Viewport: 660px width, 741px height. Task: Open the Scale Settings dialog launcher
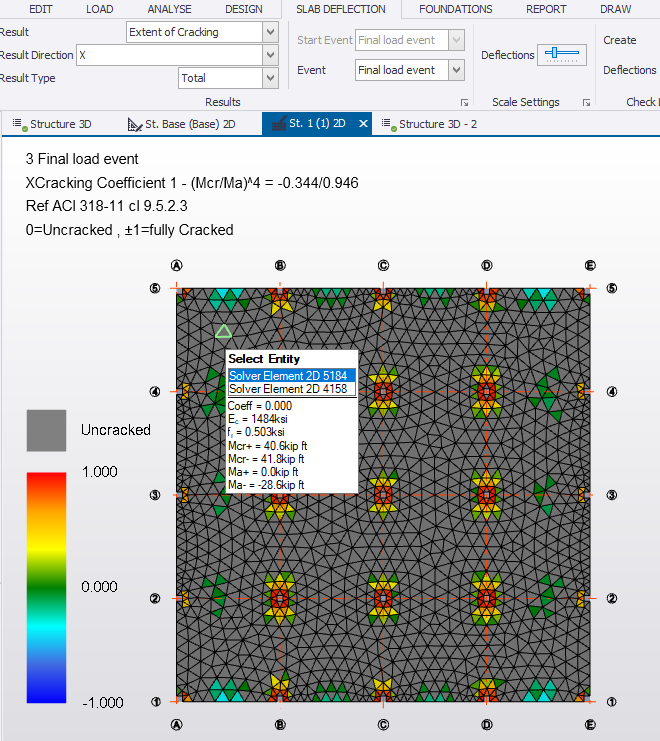click(587, 103)
